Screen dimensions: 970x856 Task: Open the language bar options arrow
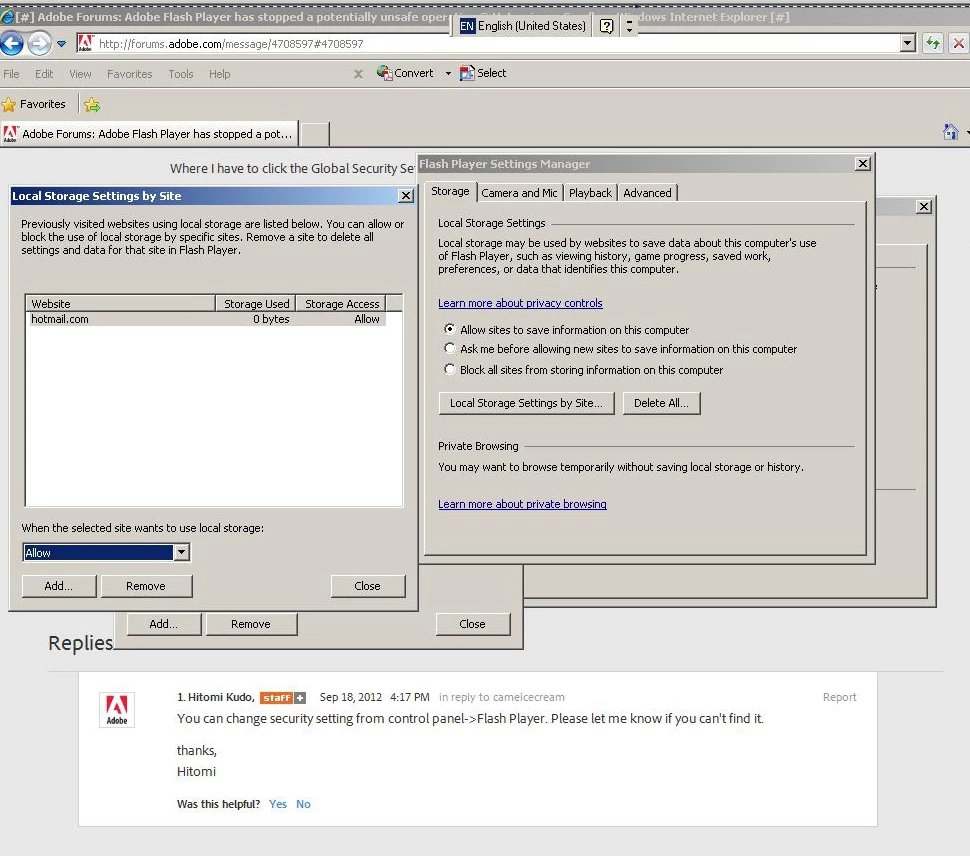tap(629, 26)
